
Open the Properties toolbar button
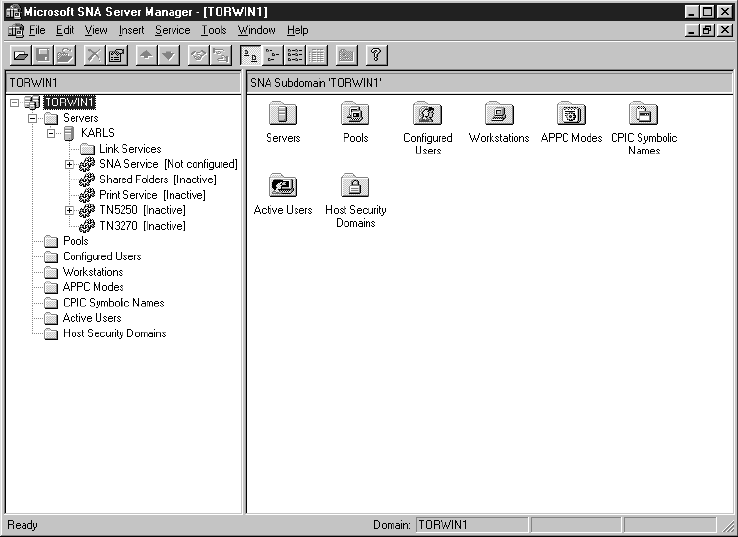117,56
